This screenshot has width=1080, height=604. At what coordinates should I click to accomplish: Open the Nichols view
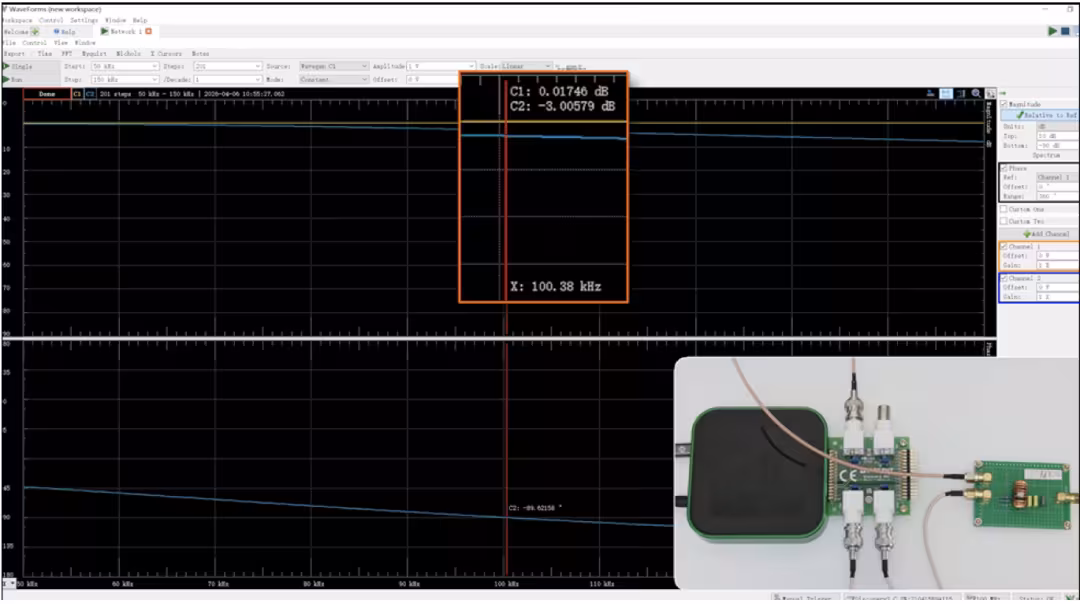click(x=128, y=54)
